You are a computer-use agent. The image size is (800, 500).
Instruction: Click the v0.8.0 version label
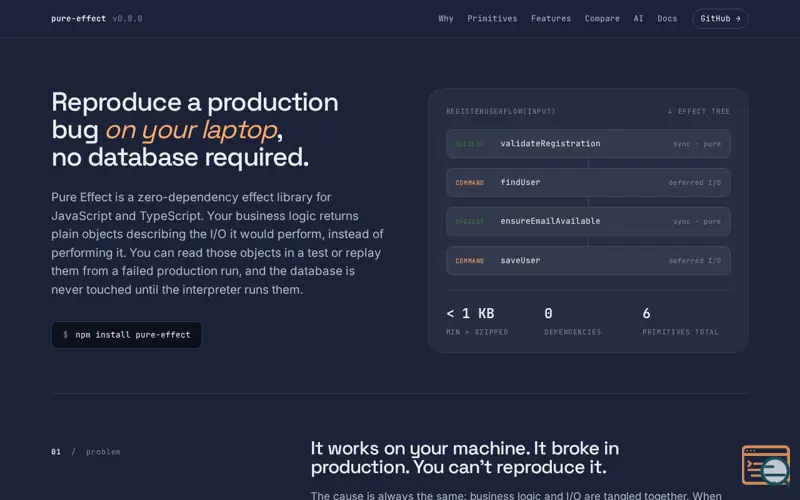pyautogui.click(x=128, y=18)
